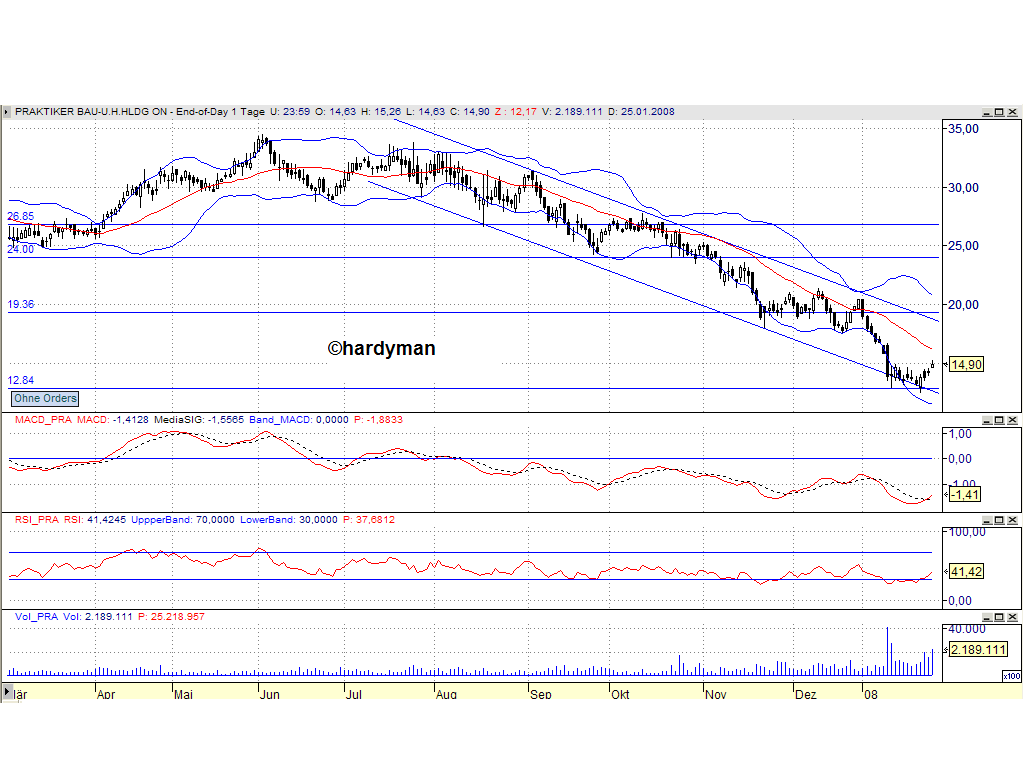This screenshot has height=768, width=1024.
Task: Maximize the main price chart panel
Action: (999, 111)
